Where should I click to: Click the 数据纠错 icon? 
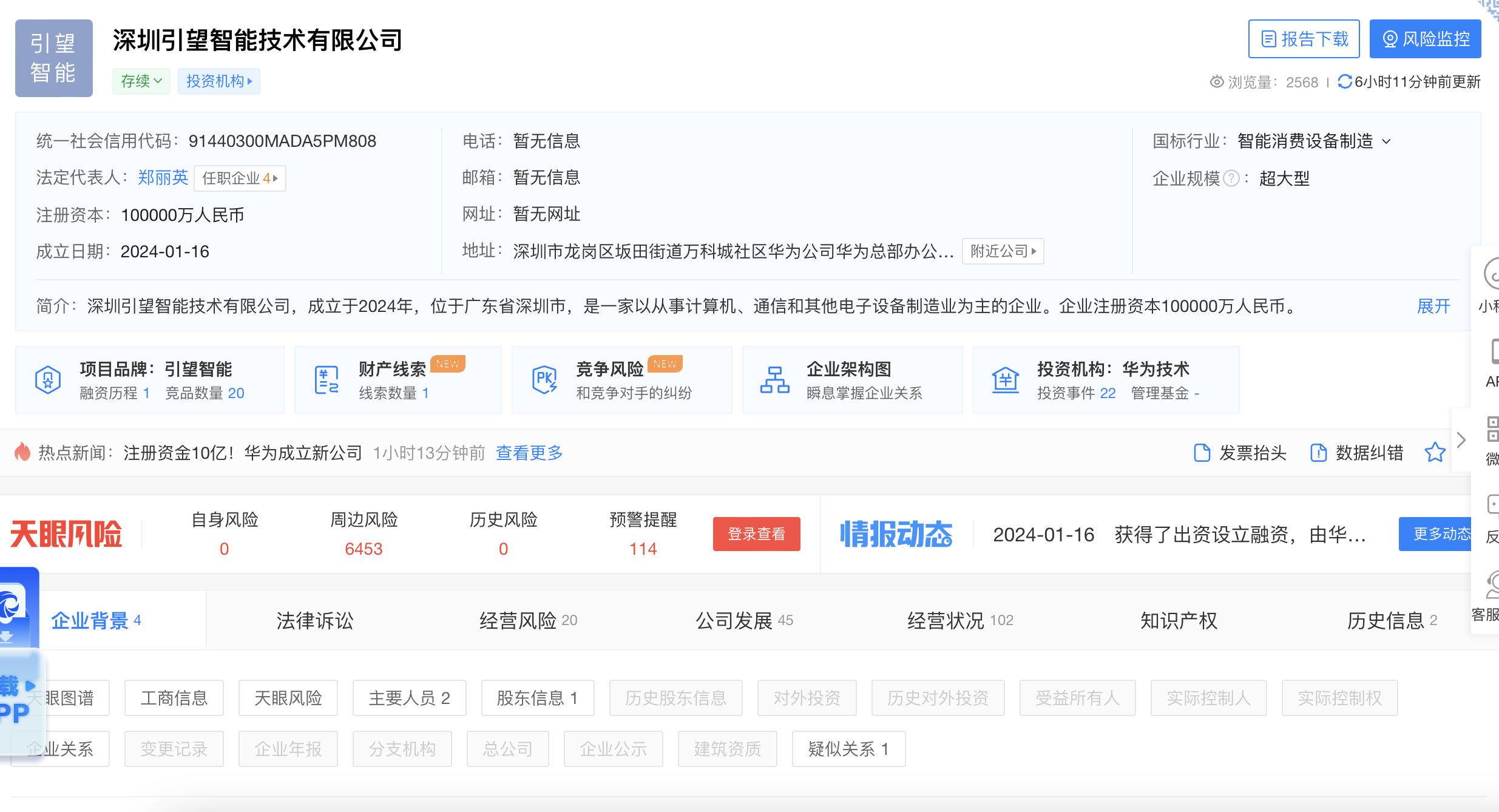tap(1318, 453)
